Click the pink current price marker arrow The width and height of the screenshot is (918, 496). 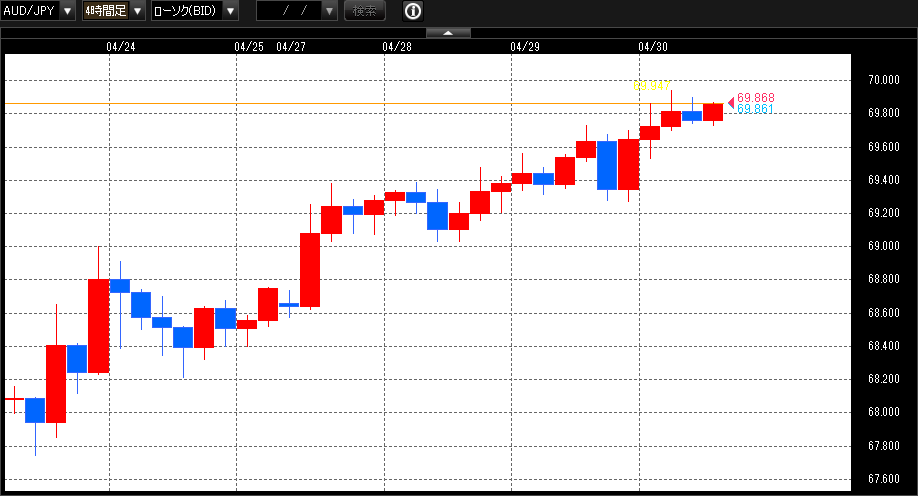tap(731, 103)
